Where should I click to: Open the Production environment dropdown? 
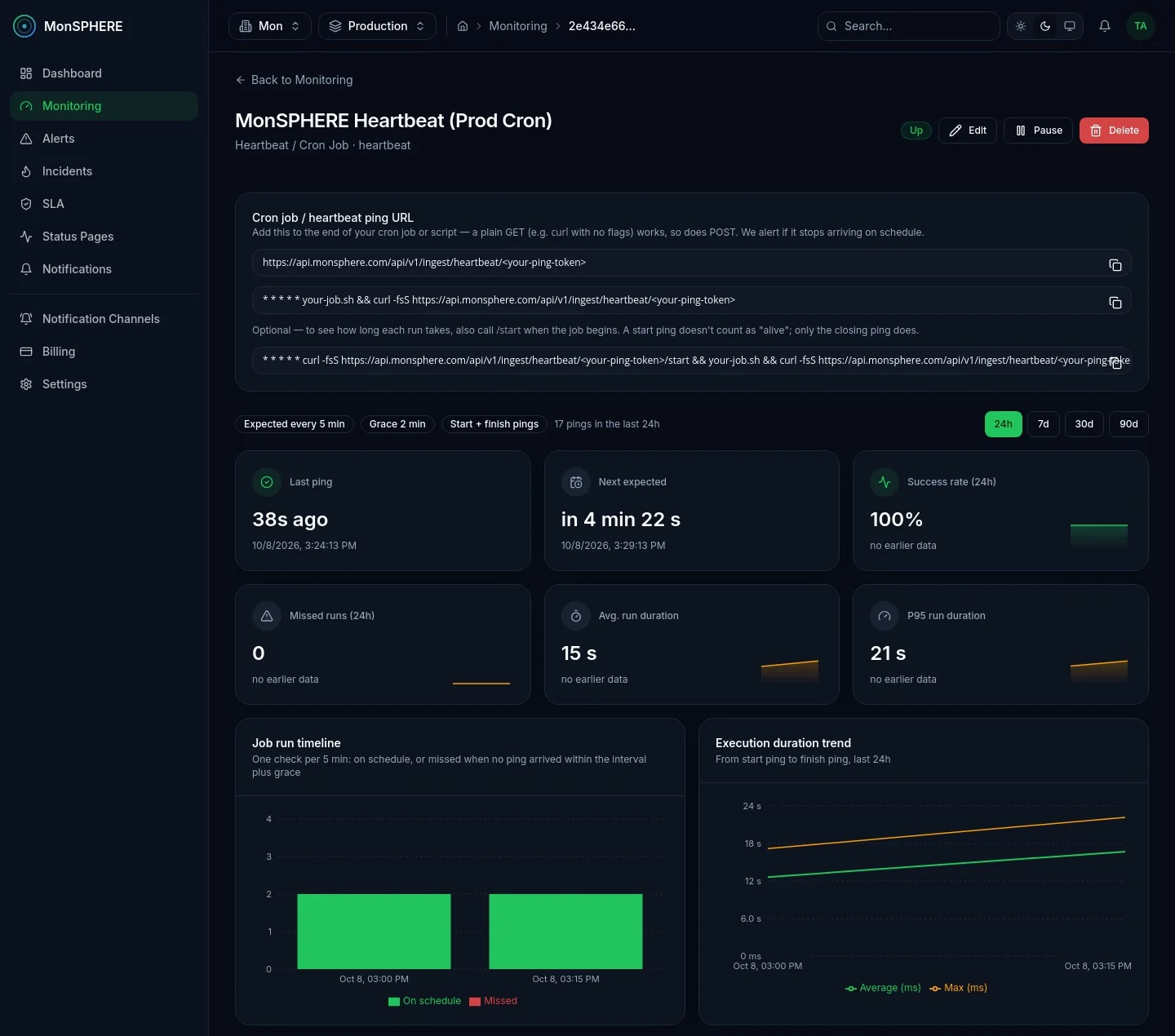(x=377, y=26)
